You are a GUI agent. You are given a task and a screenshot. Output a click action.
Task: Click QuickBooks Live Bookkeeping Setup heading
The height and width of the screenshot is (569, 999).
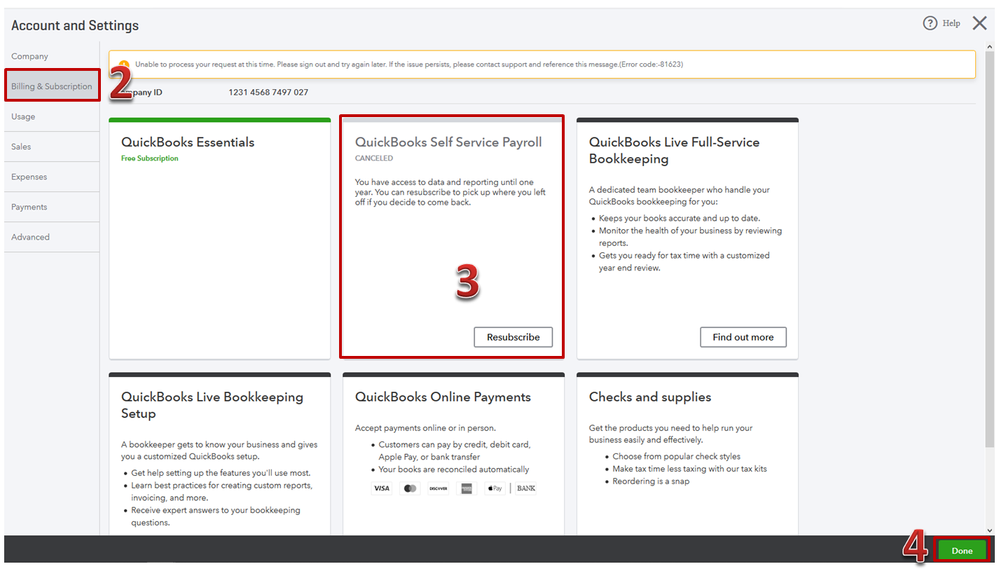[212, 405]
